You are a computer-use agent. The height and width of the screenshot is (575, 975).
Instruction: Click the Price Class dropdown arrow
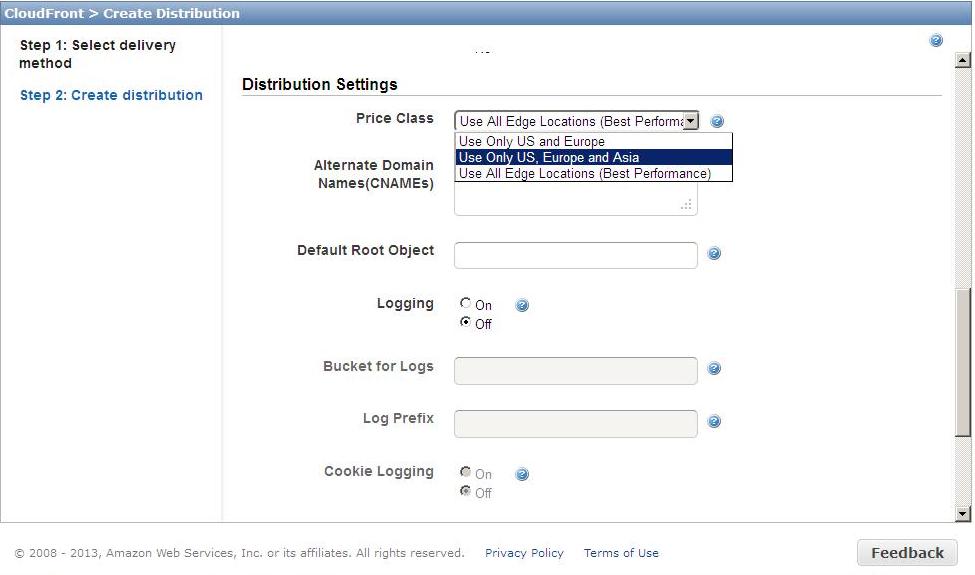(x=691, y=121)
